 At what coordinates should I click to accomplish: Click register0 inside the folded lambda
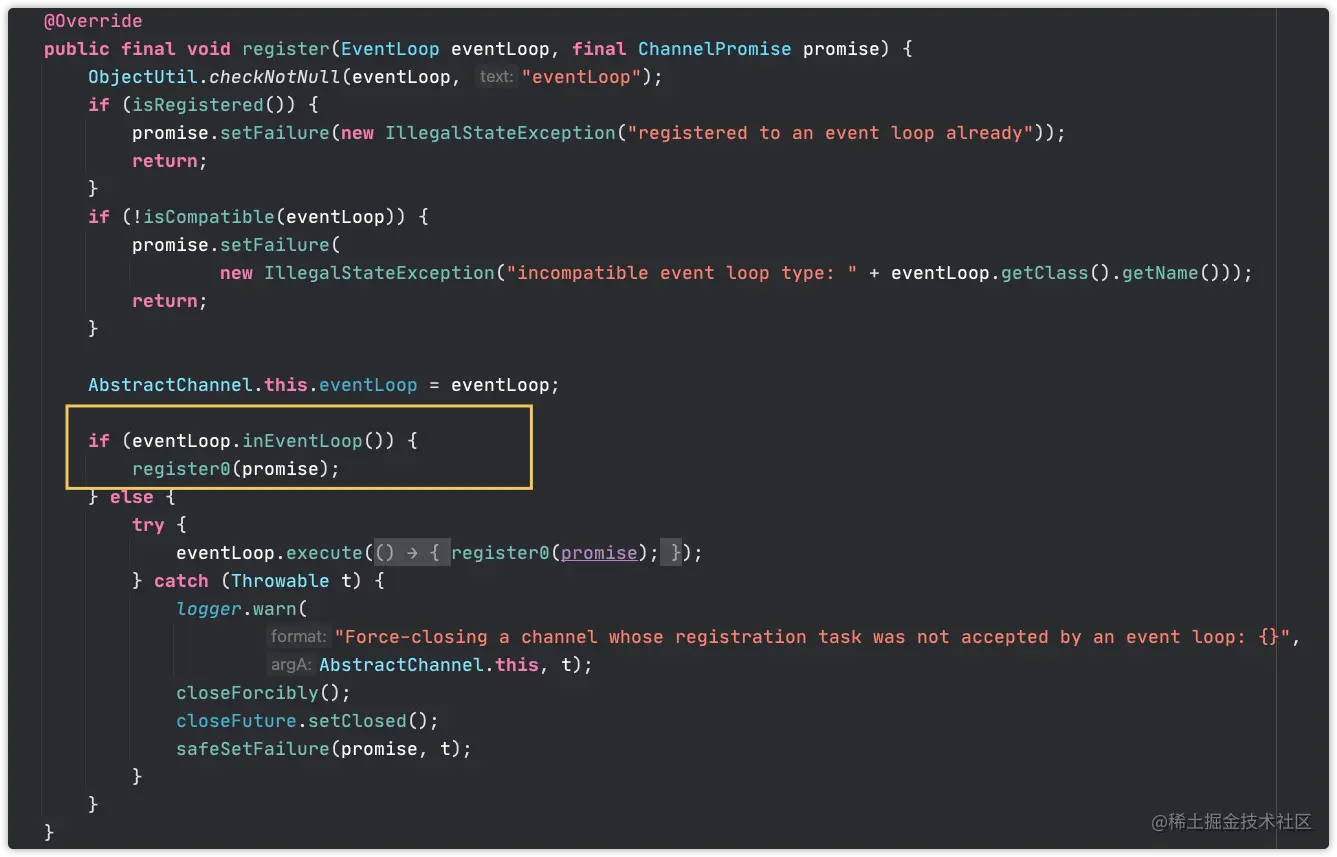(500, 553)
